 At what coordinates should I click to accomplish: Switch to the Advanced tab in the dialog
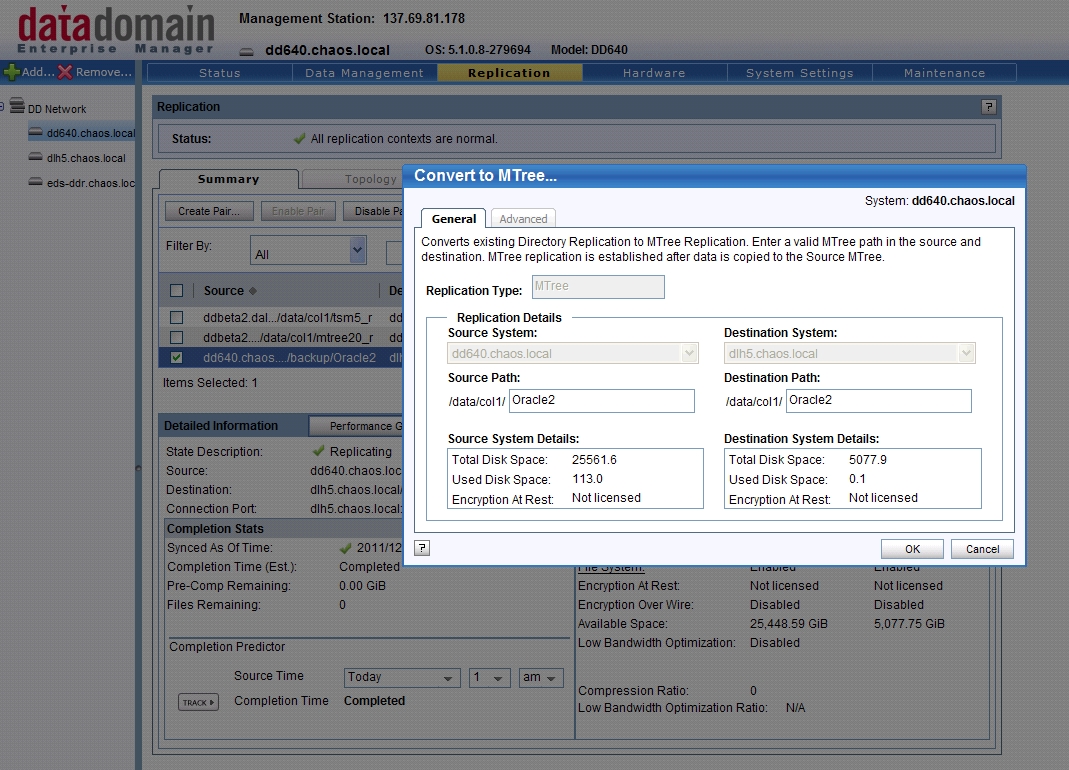[x=523, y=218]
